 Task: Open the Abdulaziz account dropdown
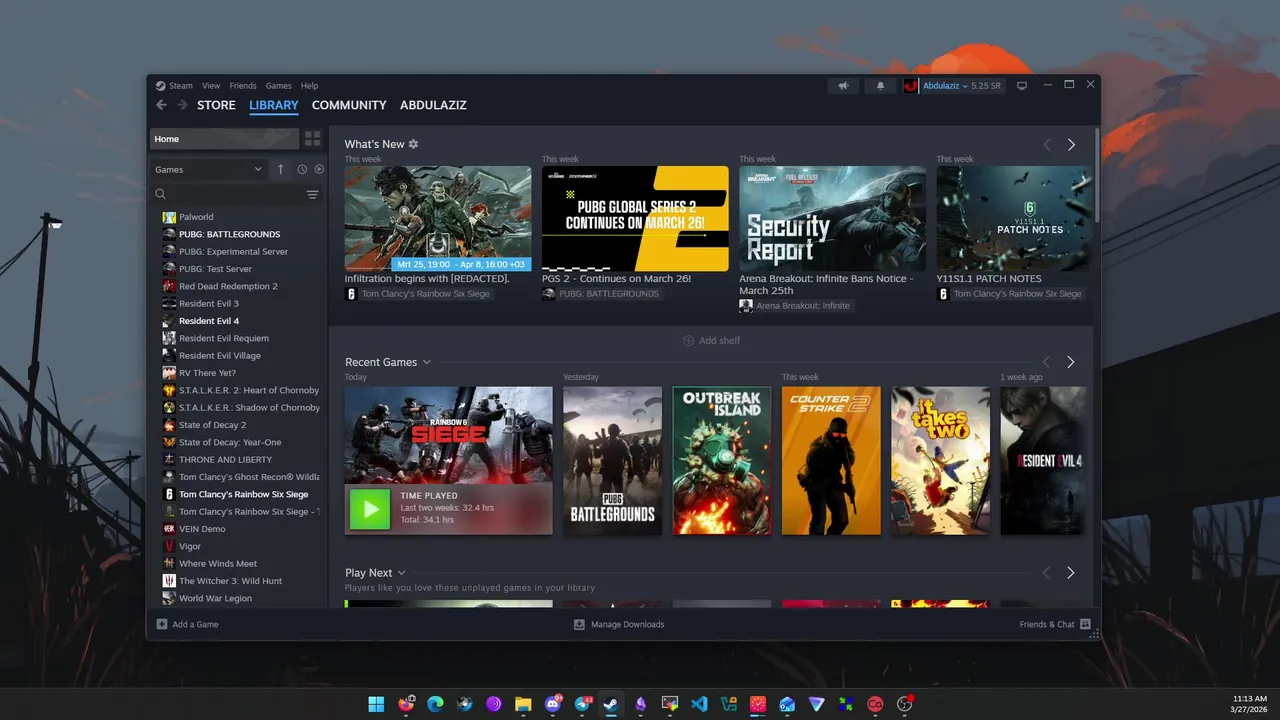(944, 86)
